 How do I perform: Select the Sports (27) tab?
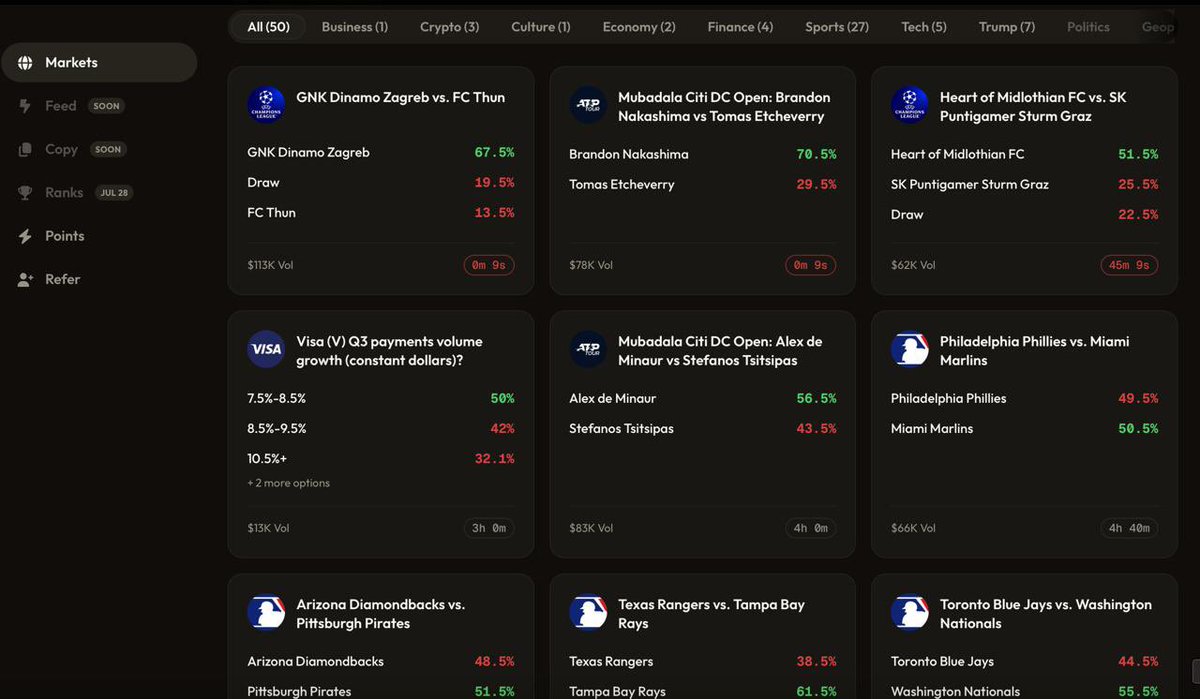point(837,27)
